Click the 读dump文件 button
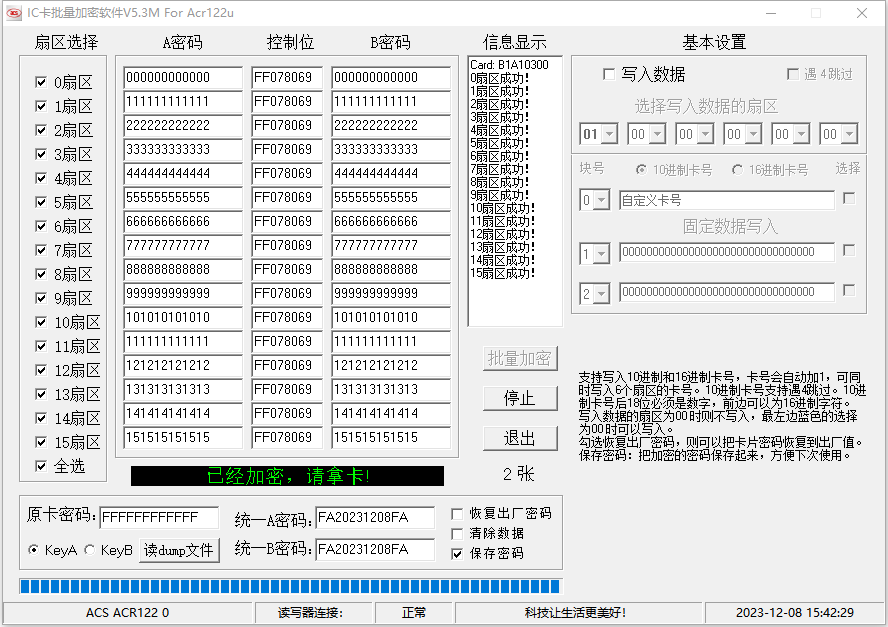 179,550
